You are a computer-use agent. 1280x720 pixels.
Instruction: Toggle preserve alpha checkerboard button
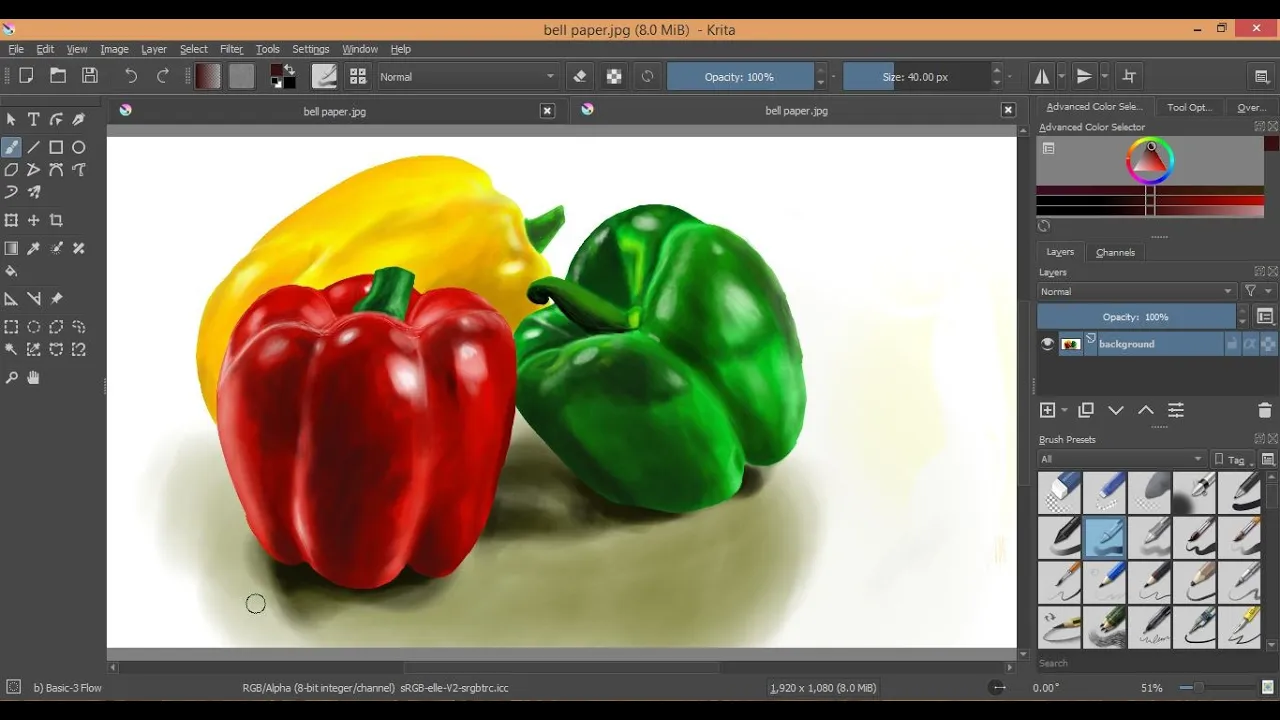[614, 76]
